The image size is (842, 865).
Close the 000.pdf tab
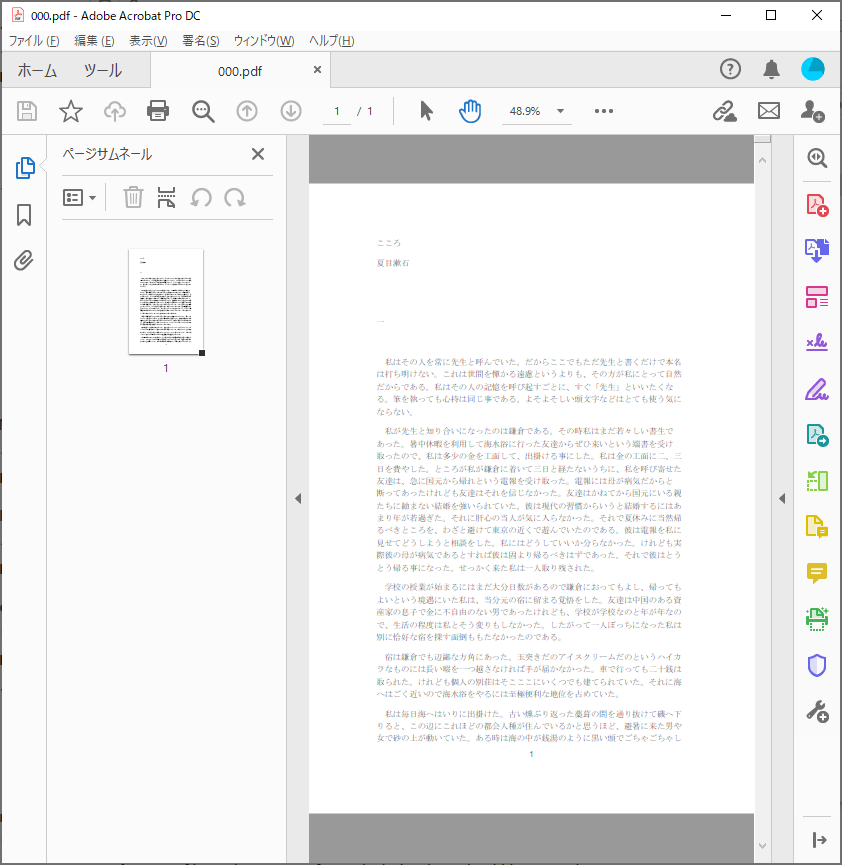click(317, 70)
